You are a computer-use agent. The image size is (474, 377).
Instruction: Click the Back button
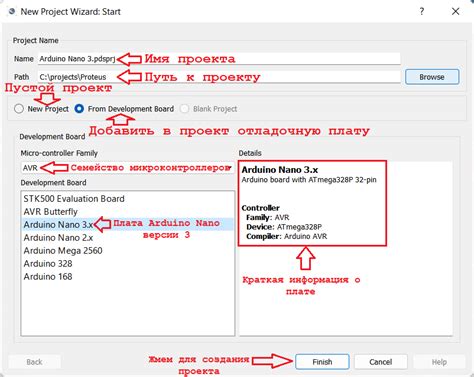(x=34, y=362)
